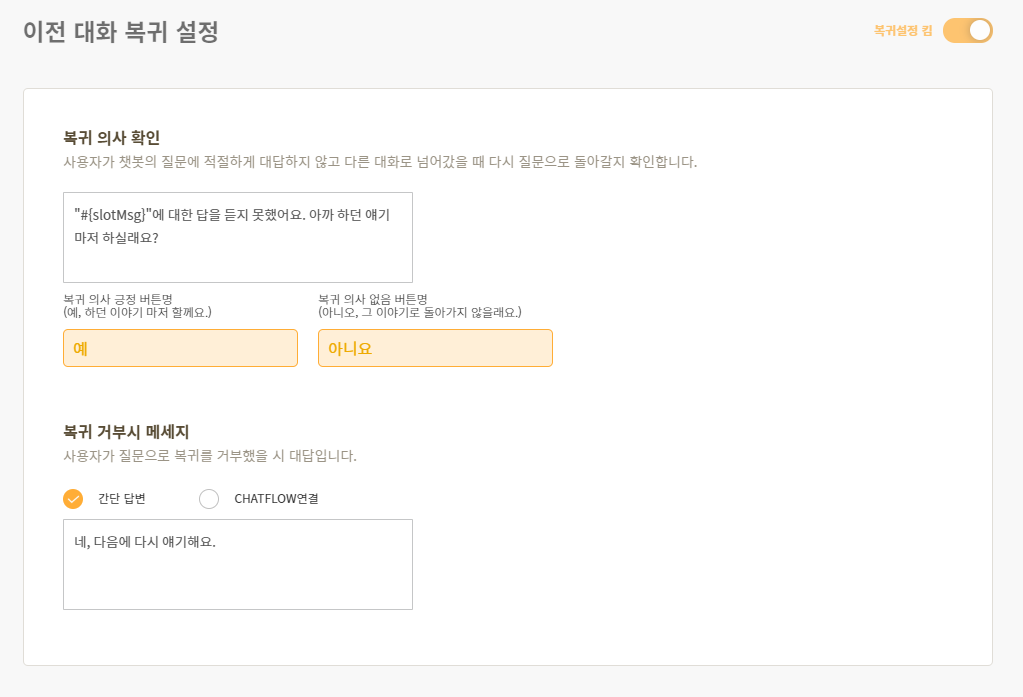The image size is (1023, 697).
Task: Toggle the 복귀설정 킴 switch off
Action: coord(968,31)
